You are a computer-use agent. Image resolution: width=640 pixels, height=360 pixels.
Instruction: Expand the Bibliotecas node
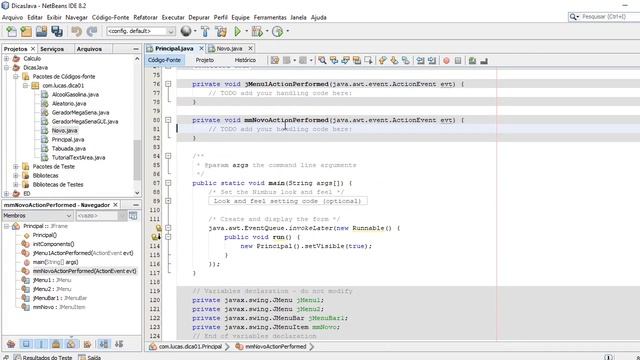[16, 176]
